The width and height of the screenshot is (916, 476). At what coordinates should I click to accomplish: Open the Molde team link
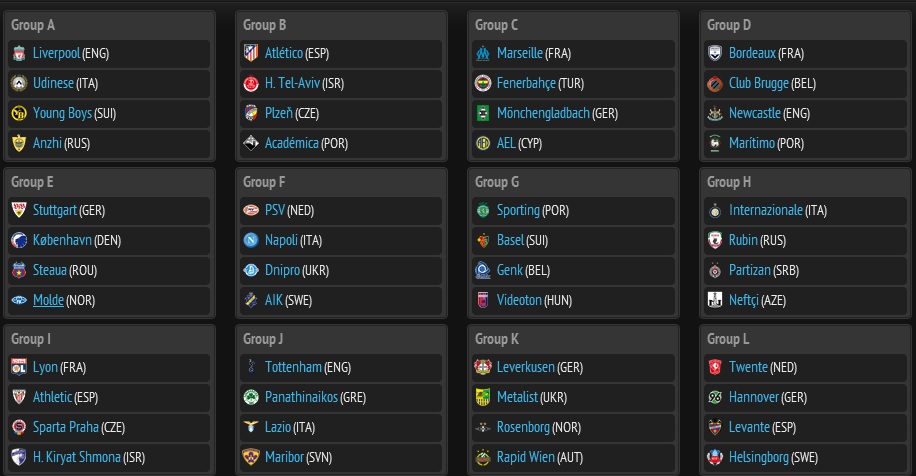coord(48,300)
